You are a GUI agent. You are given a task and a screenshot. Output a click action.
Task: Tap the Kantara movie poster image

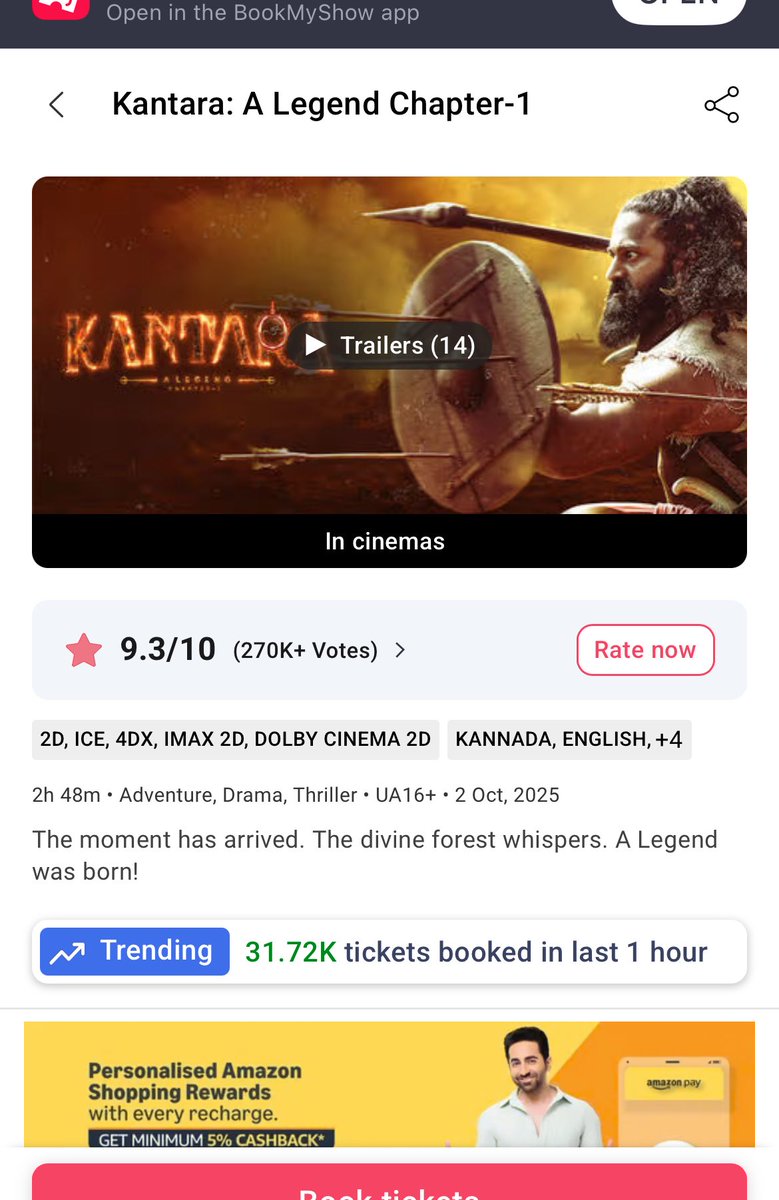pyautogui.click(x=389, y=346)
